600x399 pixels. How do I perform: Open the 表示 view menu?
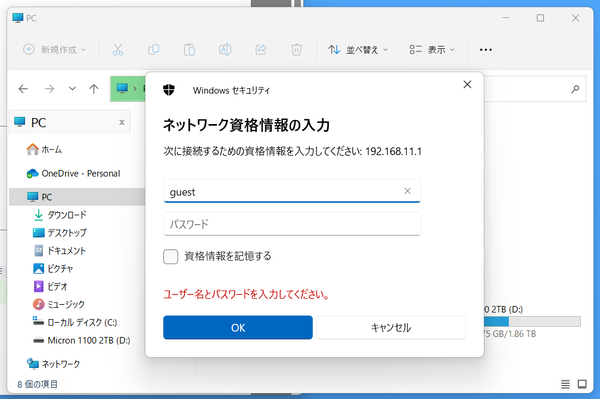(432, 50)
